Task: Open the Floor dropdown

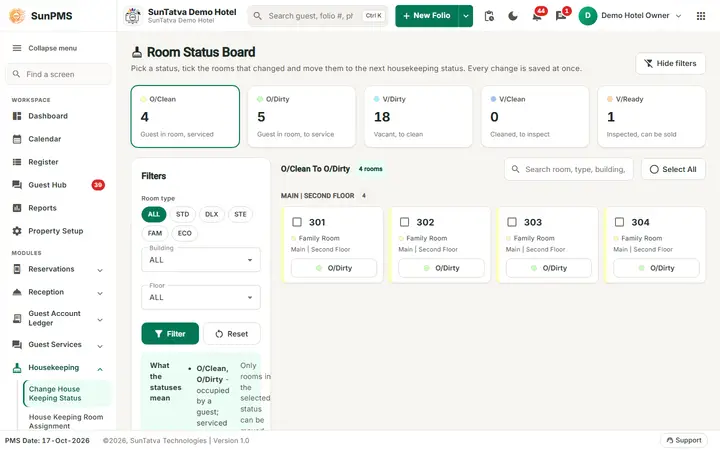Action: 201,297
